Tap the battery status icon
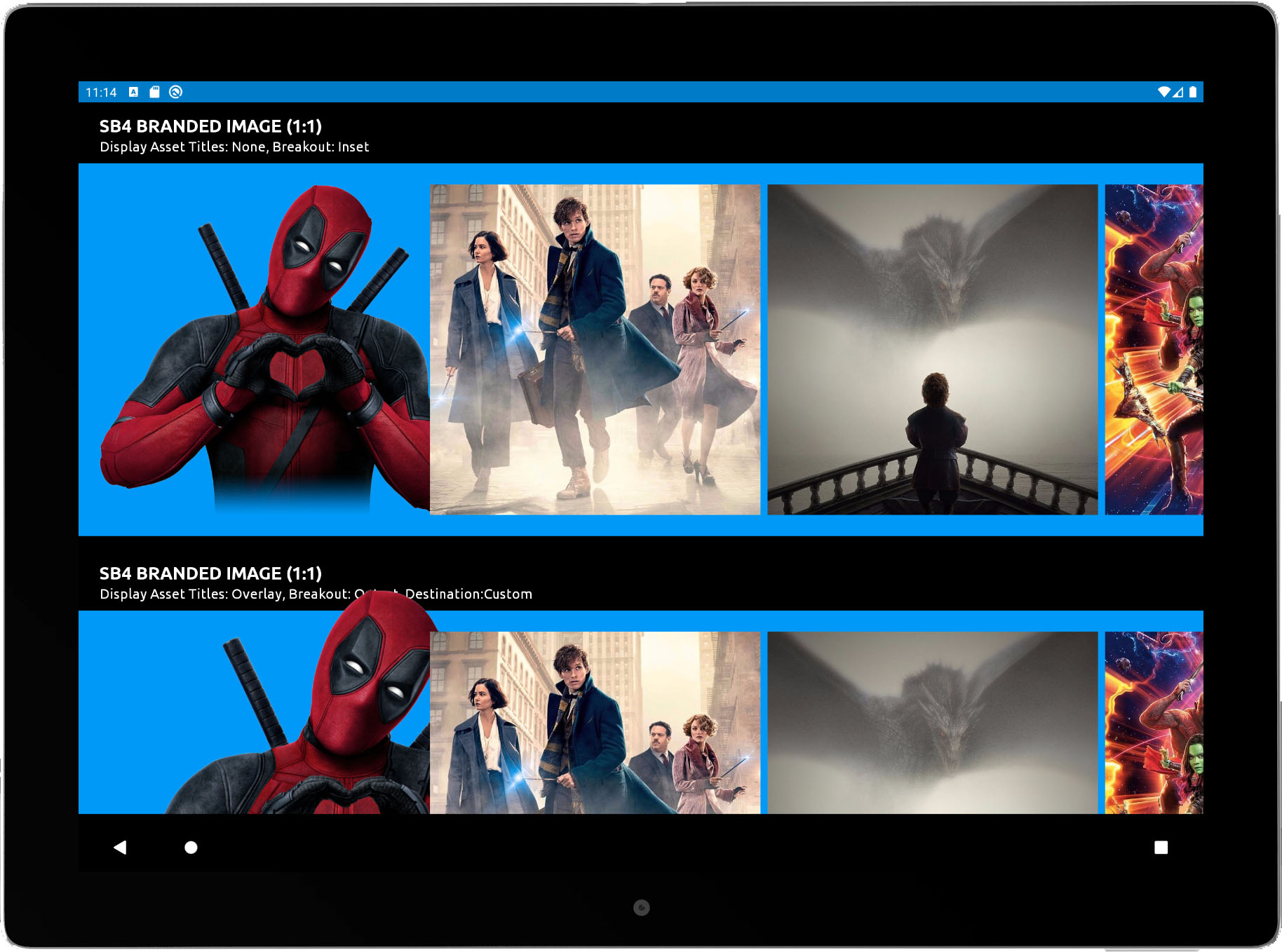This screenshot has width=1282, height=952. [1193, 92]
